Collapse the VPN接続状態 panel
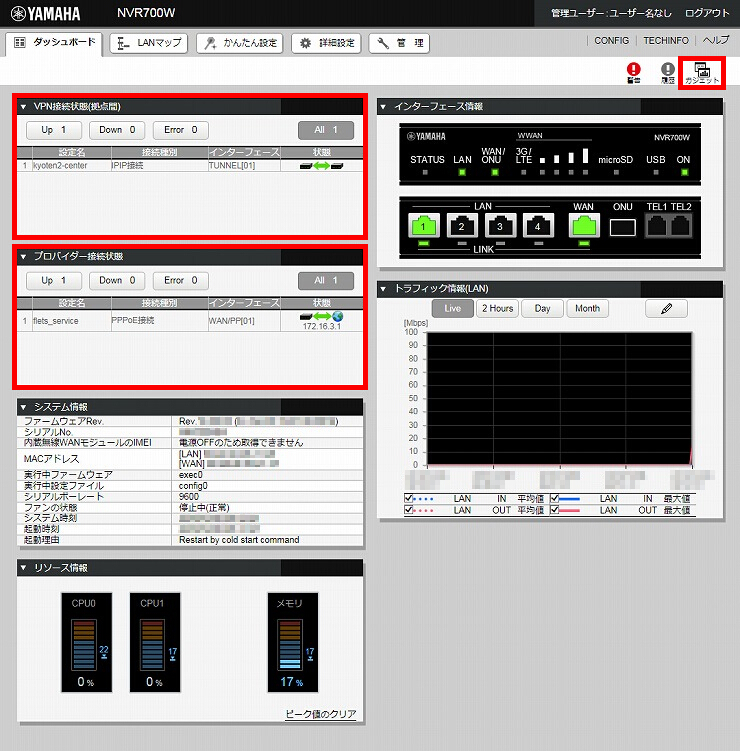This screenshot has width=740, height=751. [23, 107]
